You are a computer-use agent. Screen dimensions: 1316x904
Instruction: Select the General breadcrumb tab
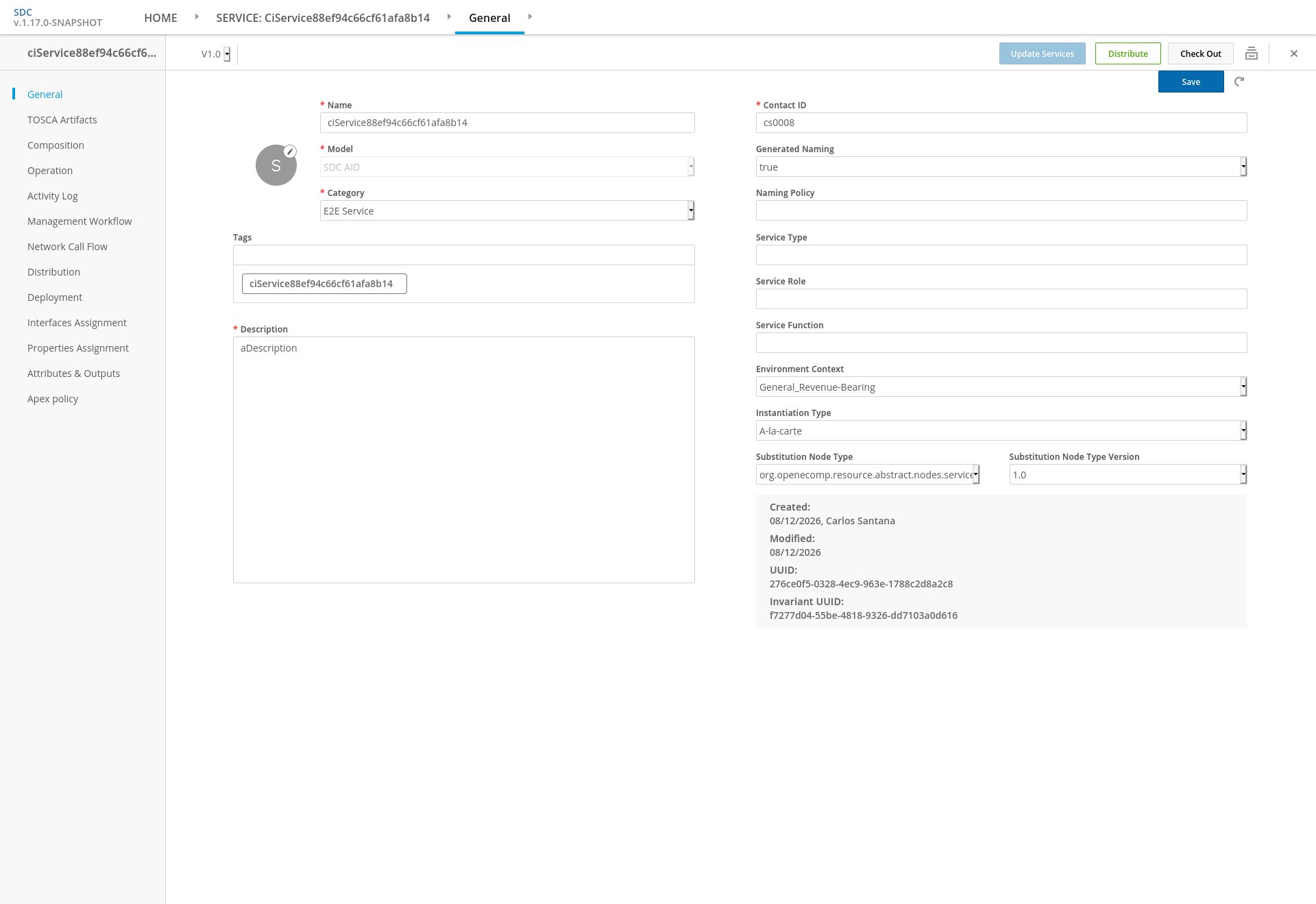point(489,18)
